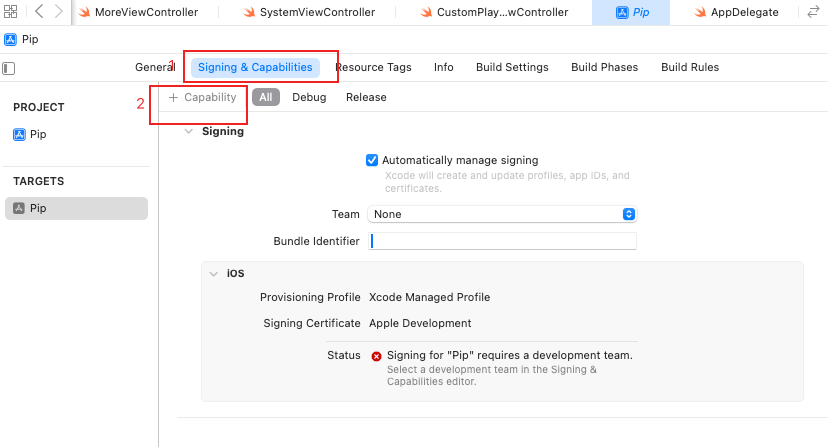Go back with the left chevron

(38, 12)
